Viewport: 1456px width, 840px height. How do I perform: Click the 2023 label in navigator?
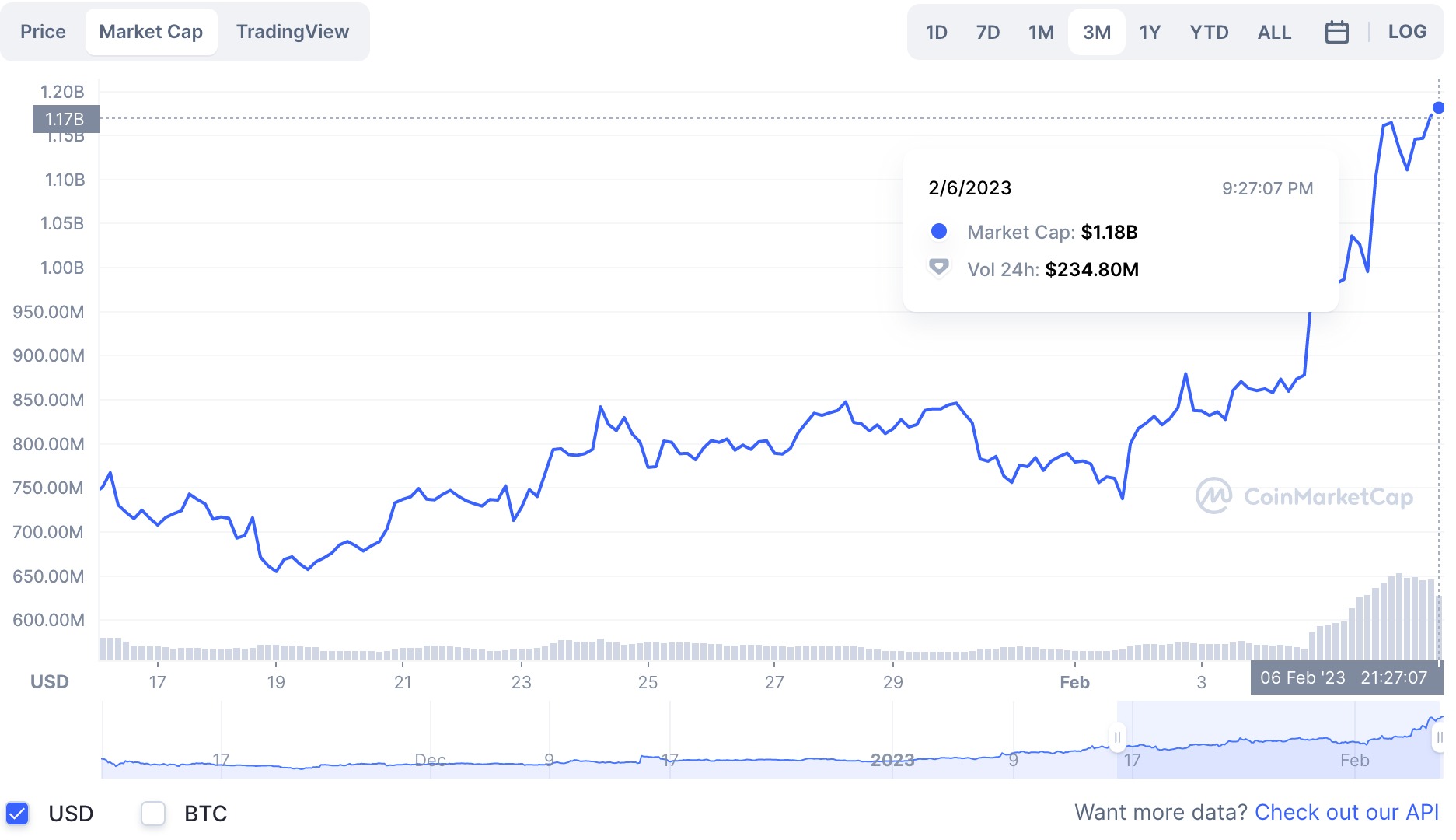892,760
